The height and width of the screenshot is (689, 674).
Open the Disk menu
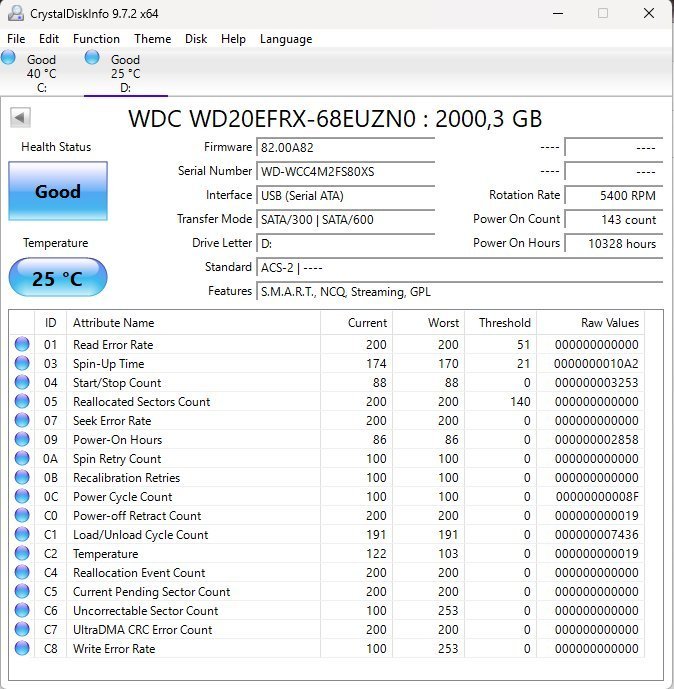(x=196, y=39)
